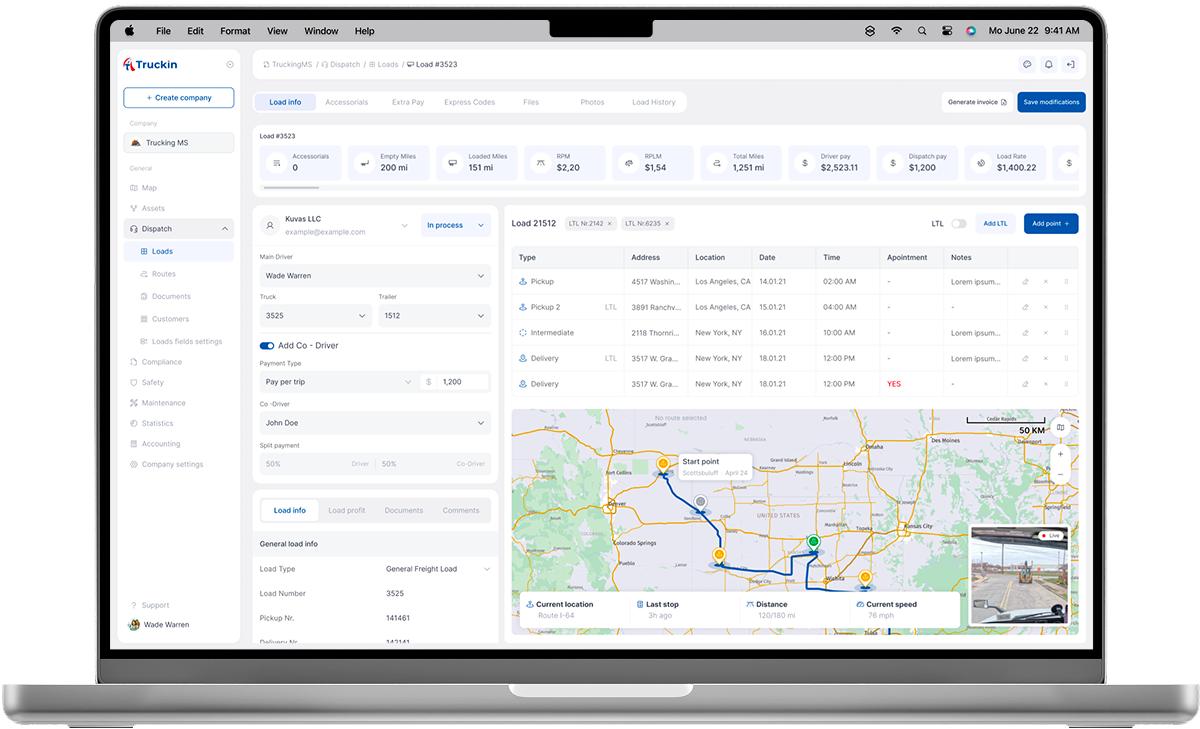1200x729 pixels.
Task: Remove the LTL Nr.2142 tag
Action: click(610, 224)
